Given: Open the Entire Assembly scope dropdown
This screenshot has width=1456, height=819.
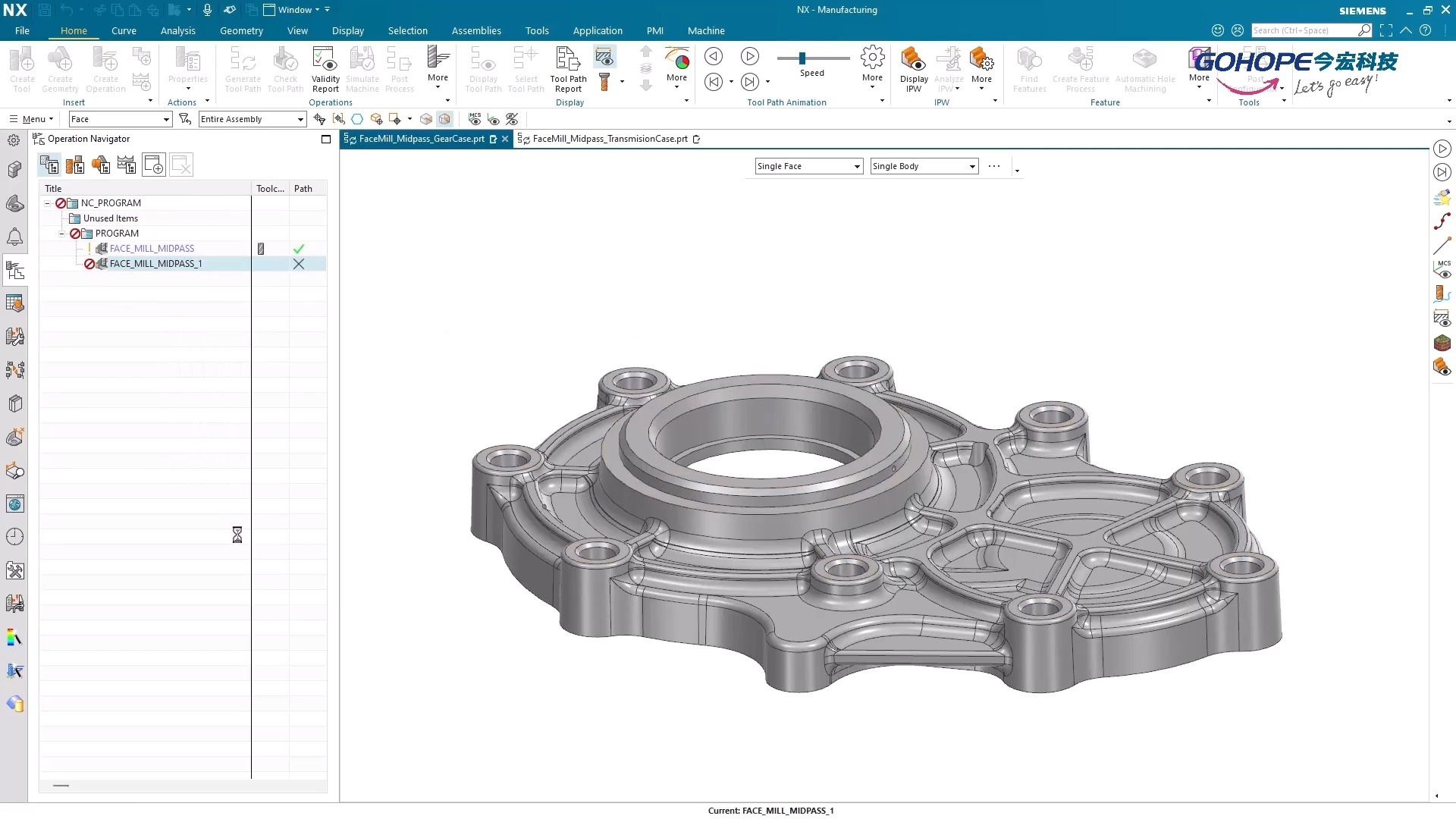Looking at the screenshot, I should pos(300,120).
